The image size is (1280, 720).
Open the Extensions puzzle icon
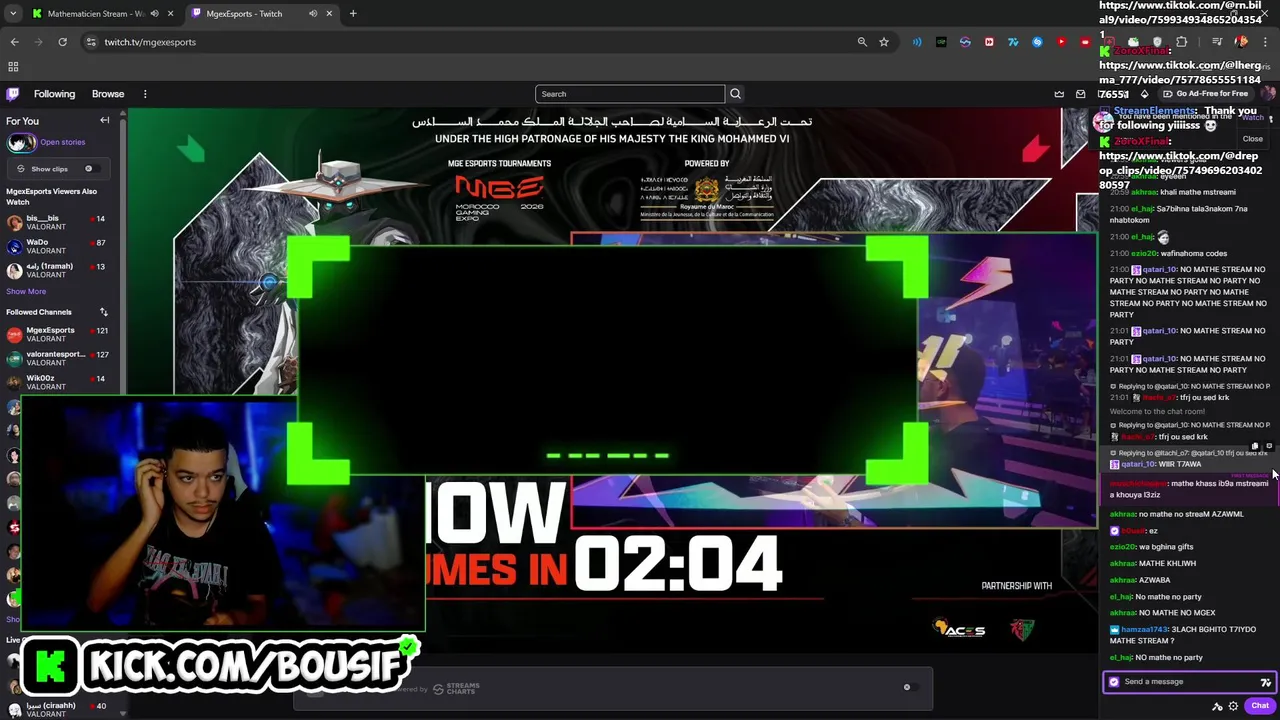click(1182, 42)
